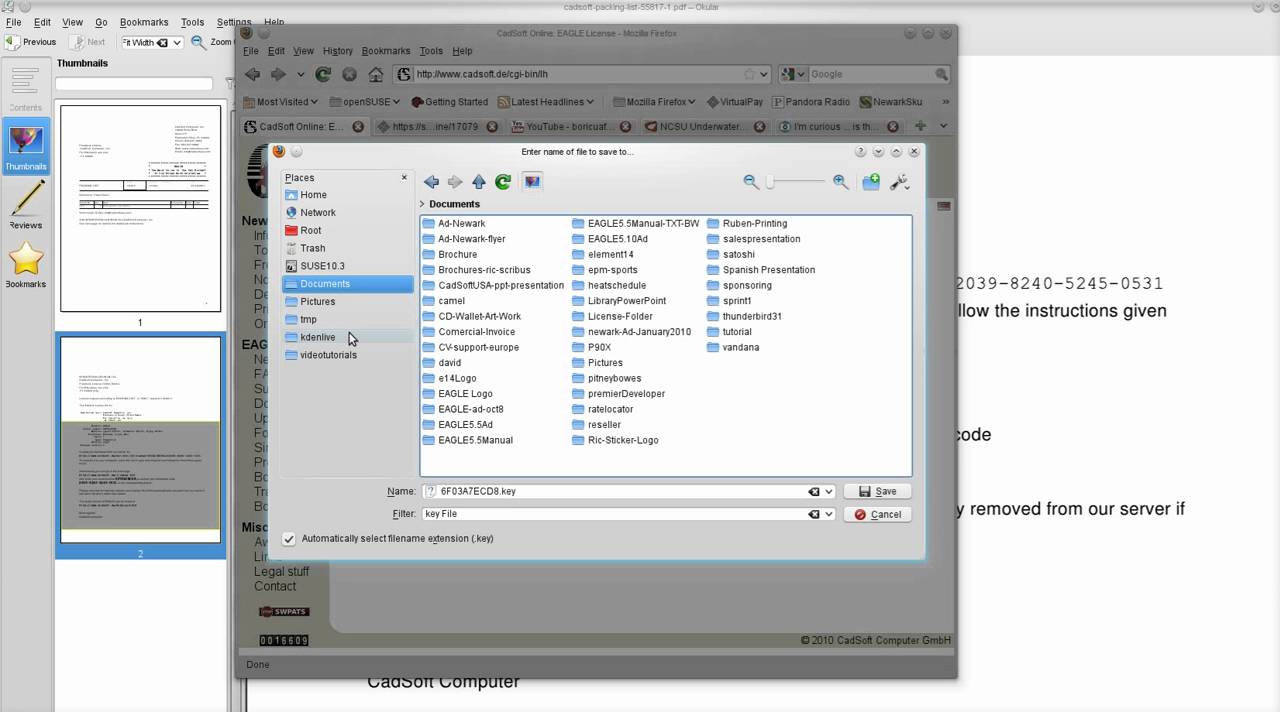Show Okular Thumbnails sidebar panel

tap(26, 147)
